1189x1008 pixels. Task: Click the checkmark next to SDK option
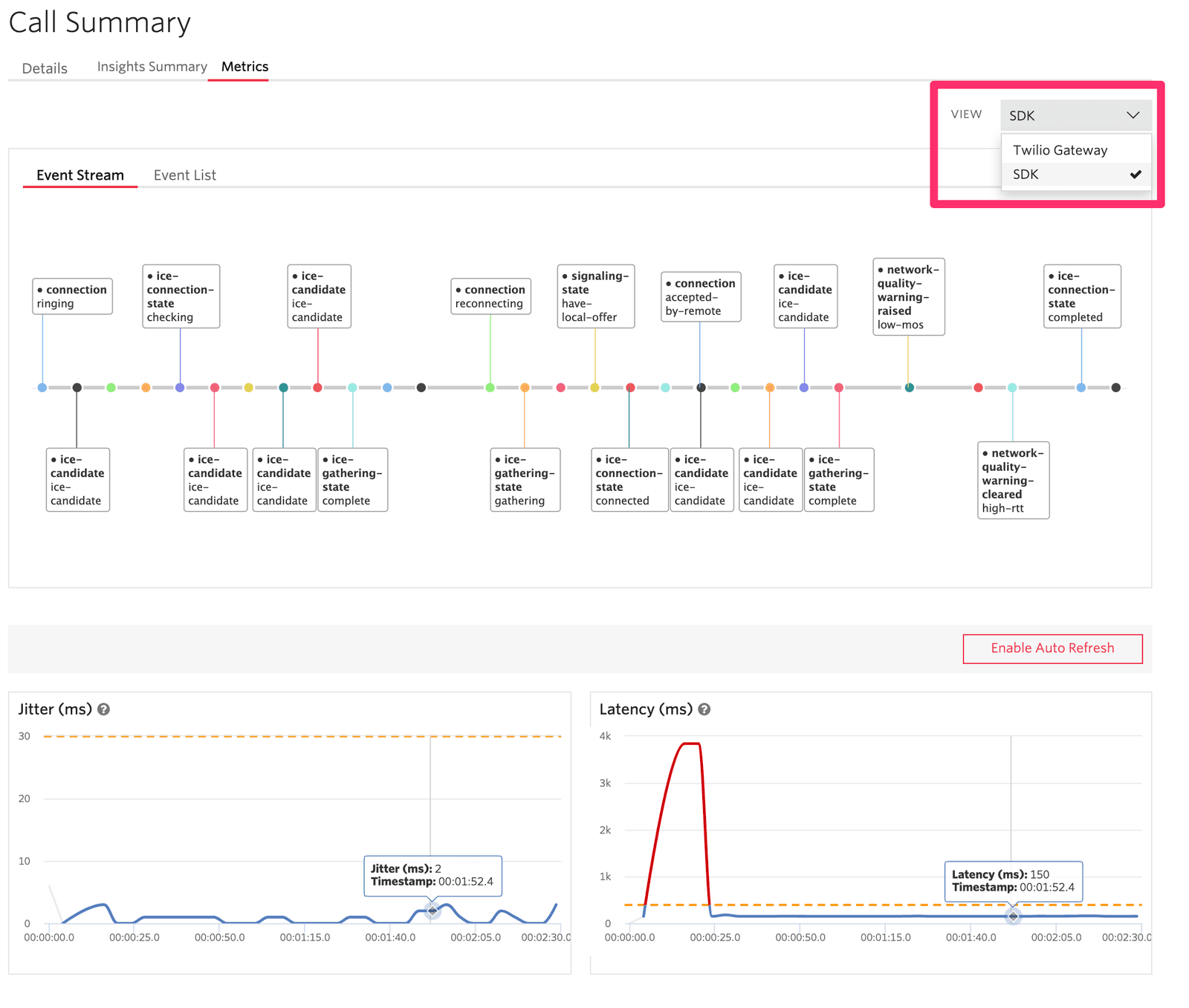[x=1135, y=175]
